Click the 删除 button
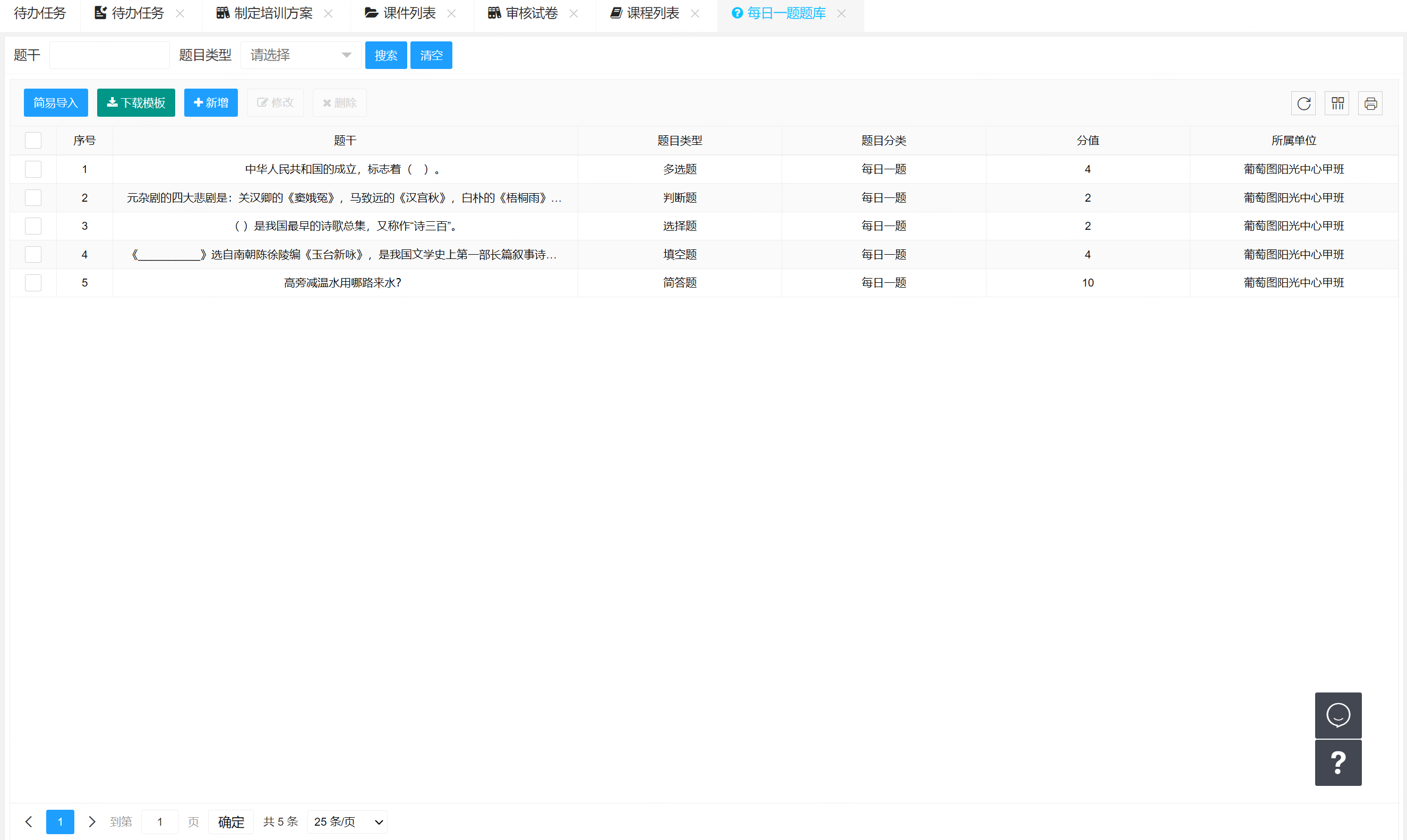Viewport: 1407px width, 840px height. click(x=339, y=102)
